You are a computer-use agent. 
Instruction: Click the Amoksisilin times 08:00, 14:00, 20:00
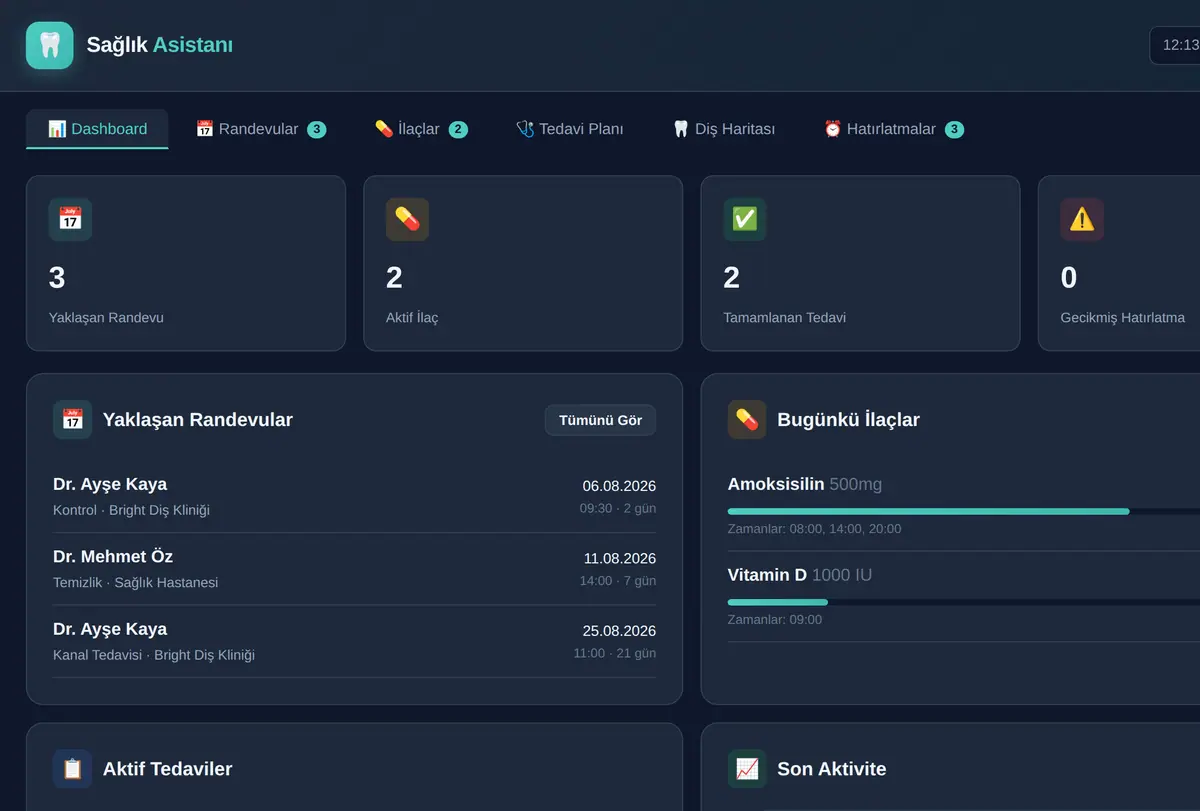814,528
